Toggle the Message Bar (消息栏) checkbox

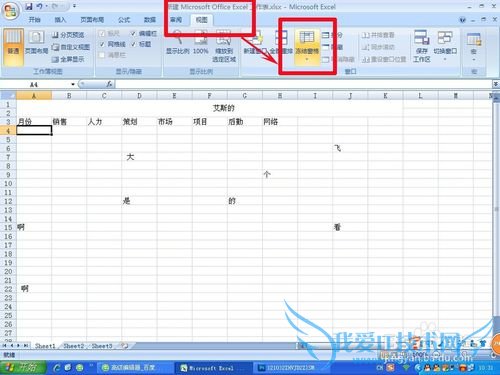coord(102,55)
